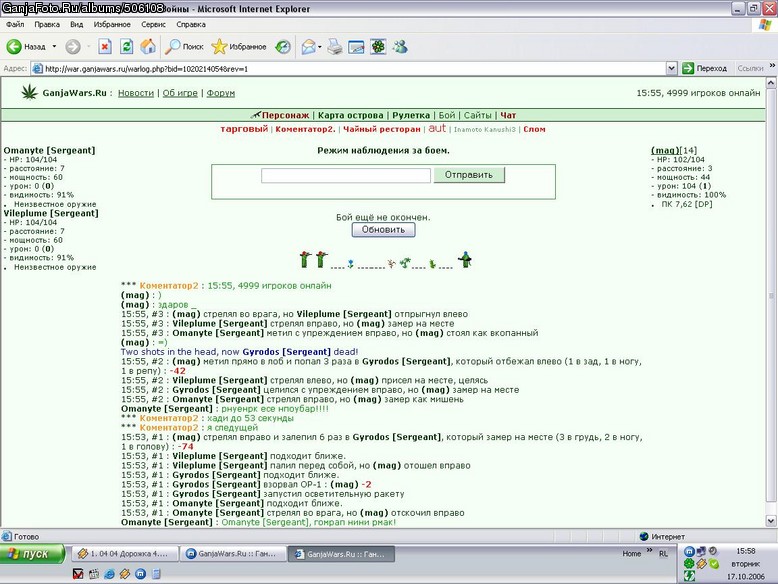Click the Print toolbar icon
The height and width of the screenshot is (584, 778).
(334, 47)
